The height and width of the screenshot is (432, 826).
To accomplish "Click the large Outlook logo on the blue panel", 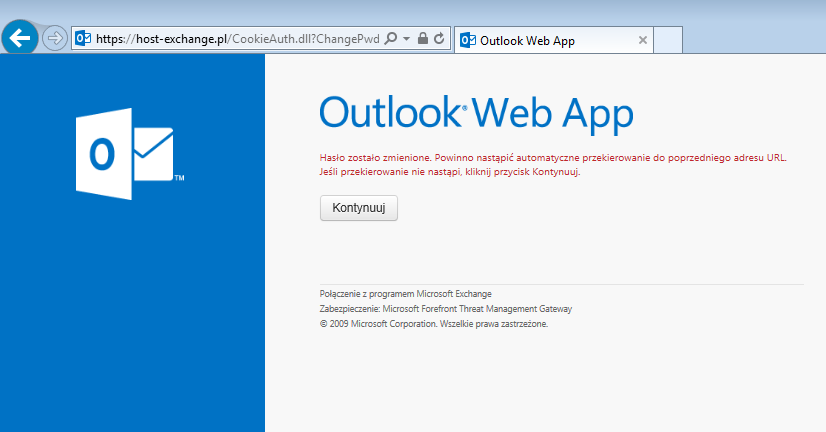I will click(130, 154).
